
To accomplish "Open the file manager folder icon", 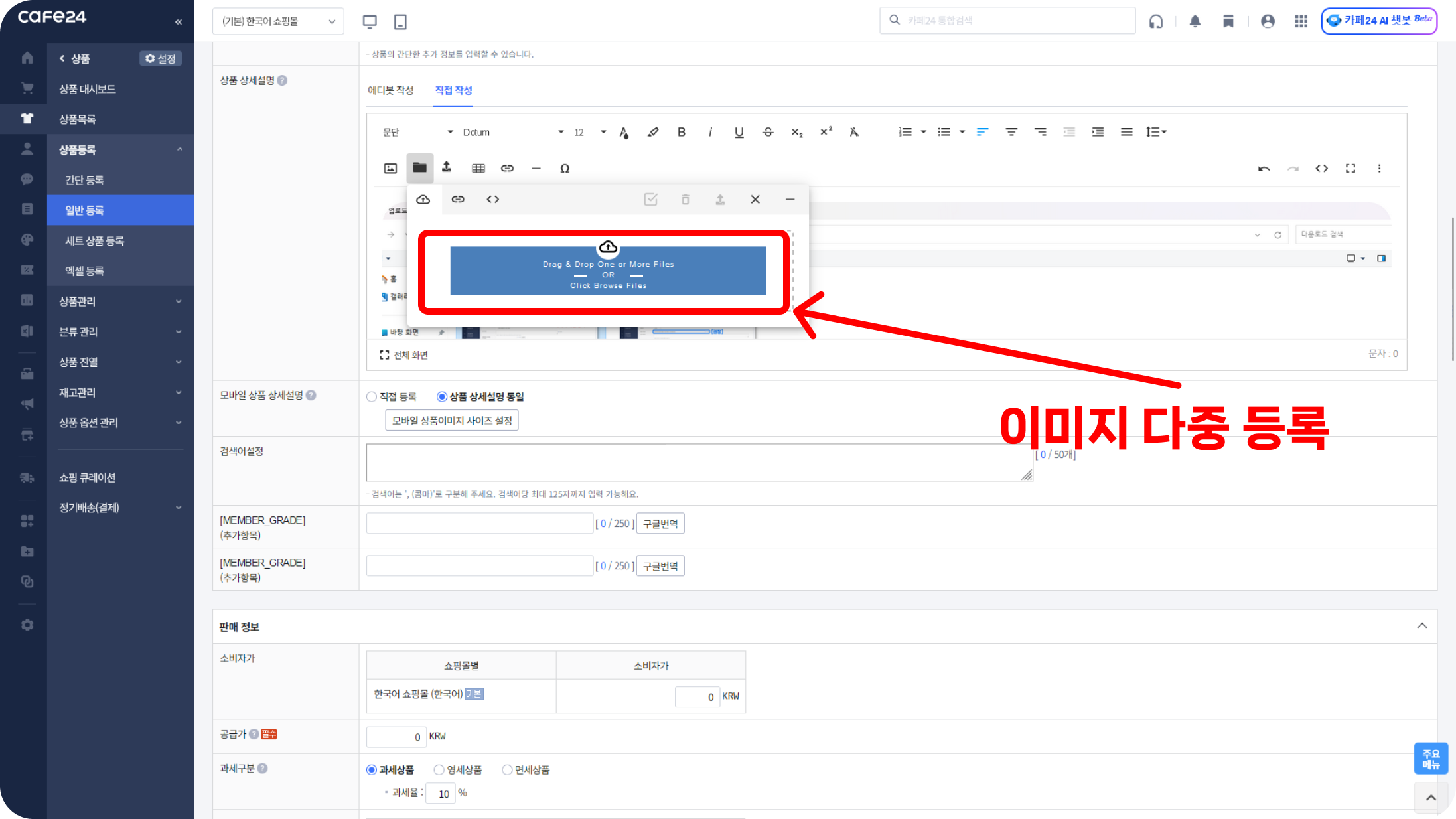I will click(x=419, y=168).
